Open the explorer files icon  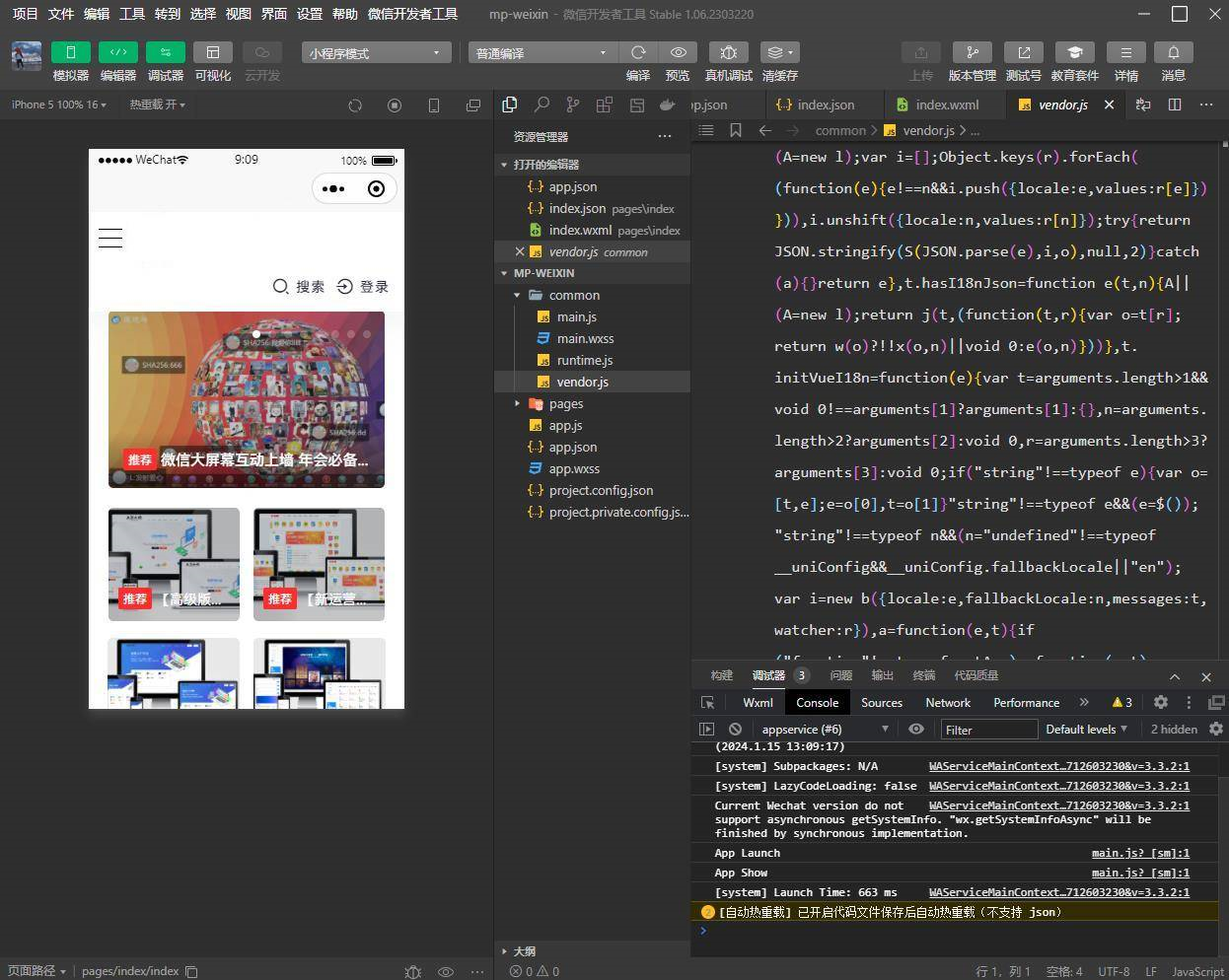click(x=510, y=105)
